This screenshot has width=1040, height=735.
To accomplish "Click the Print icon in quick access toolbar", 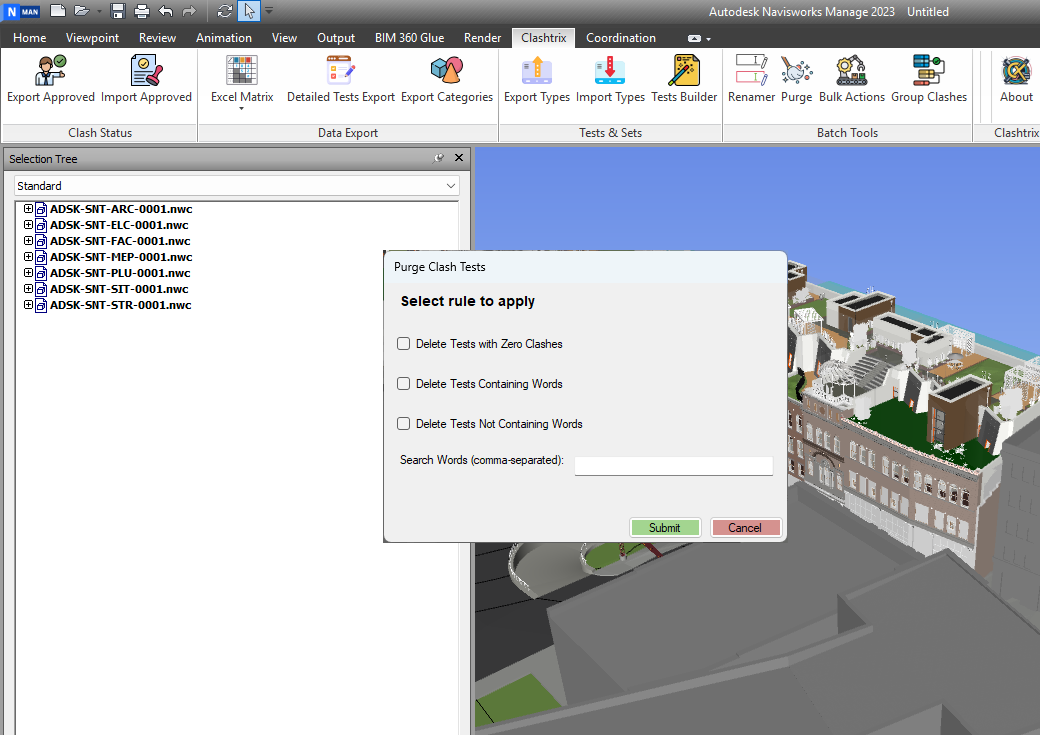I will pos(142,11).
